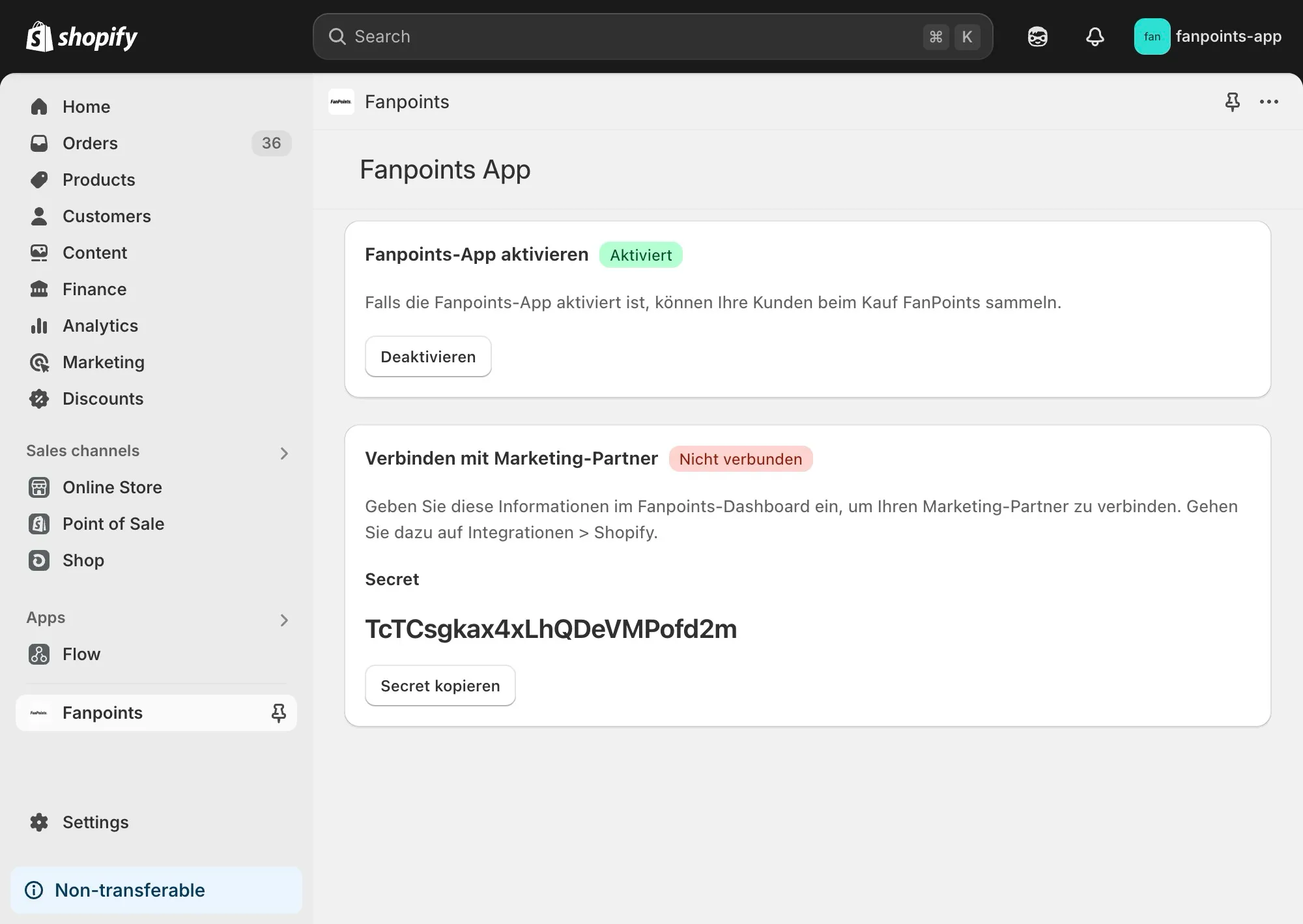Click the Orders count badge 36
1303x924 pixels.
272,143
